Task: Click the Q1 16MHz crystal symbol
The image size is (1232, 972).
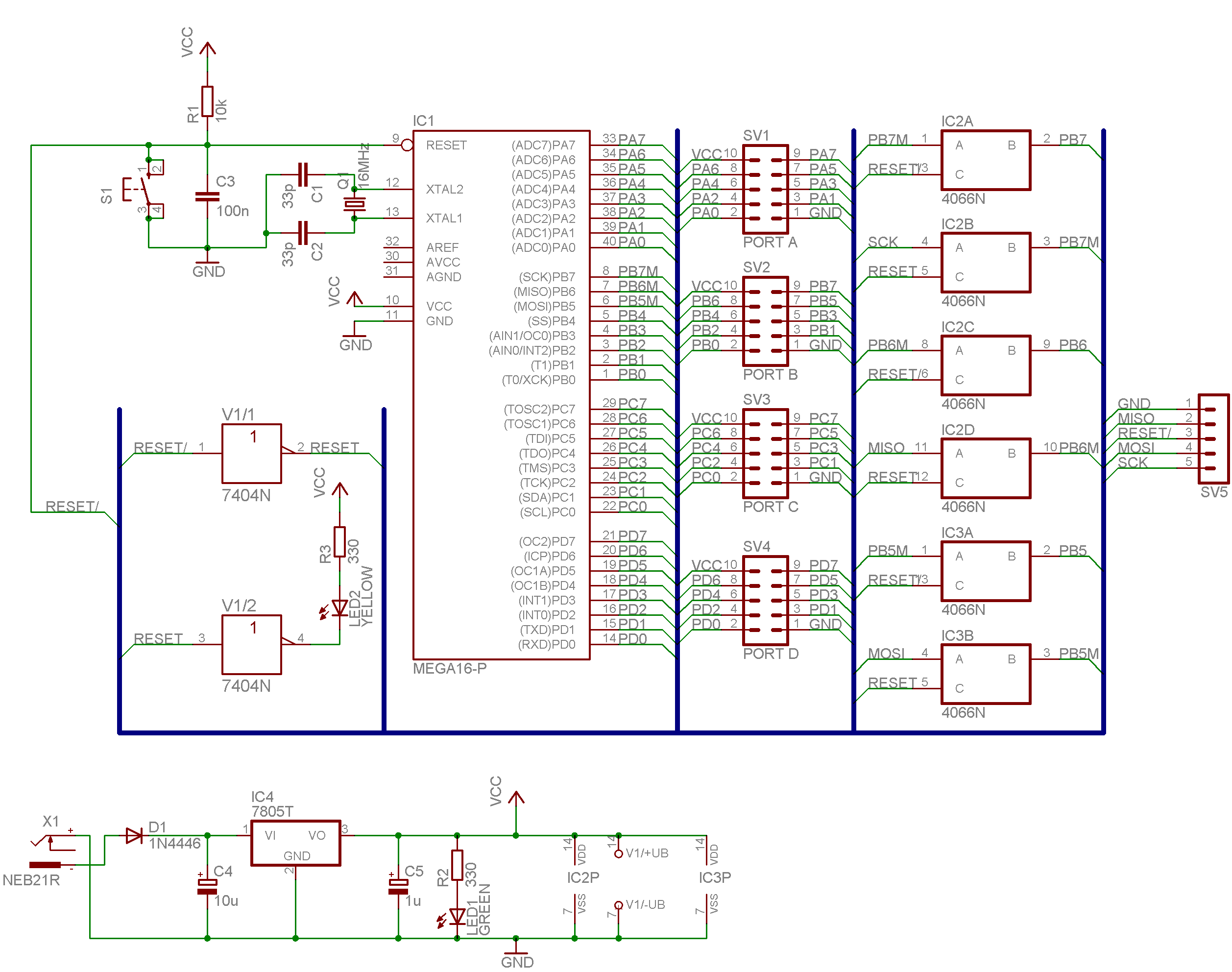Action: (x=354, y=204)
